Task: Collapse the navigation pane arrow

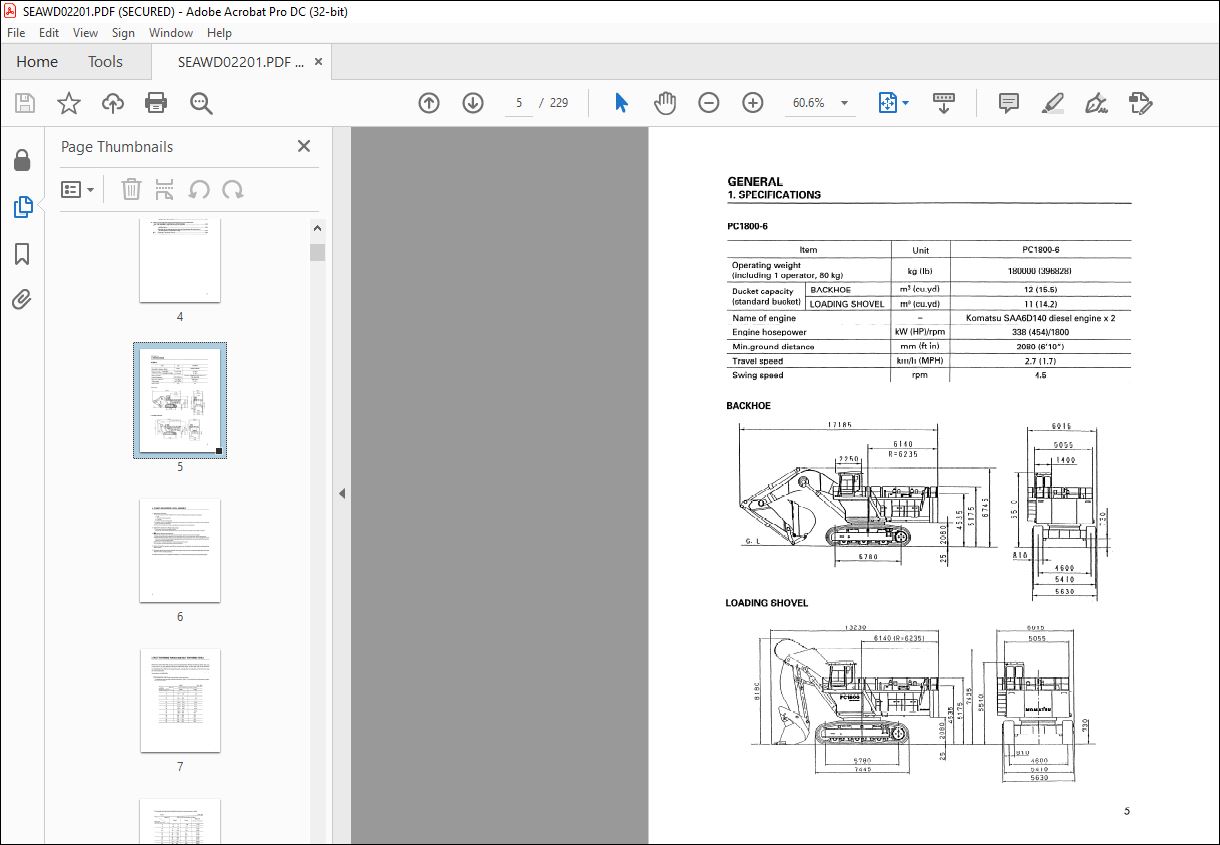Action: 342,493
